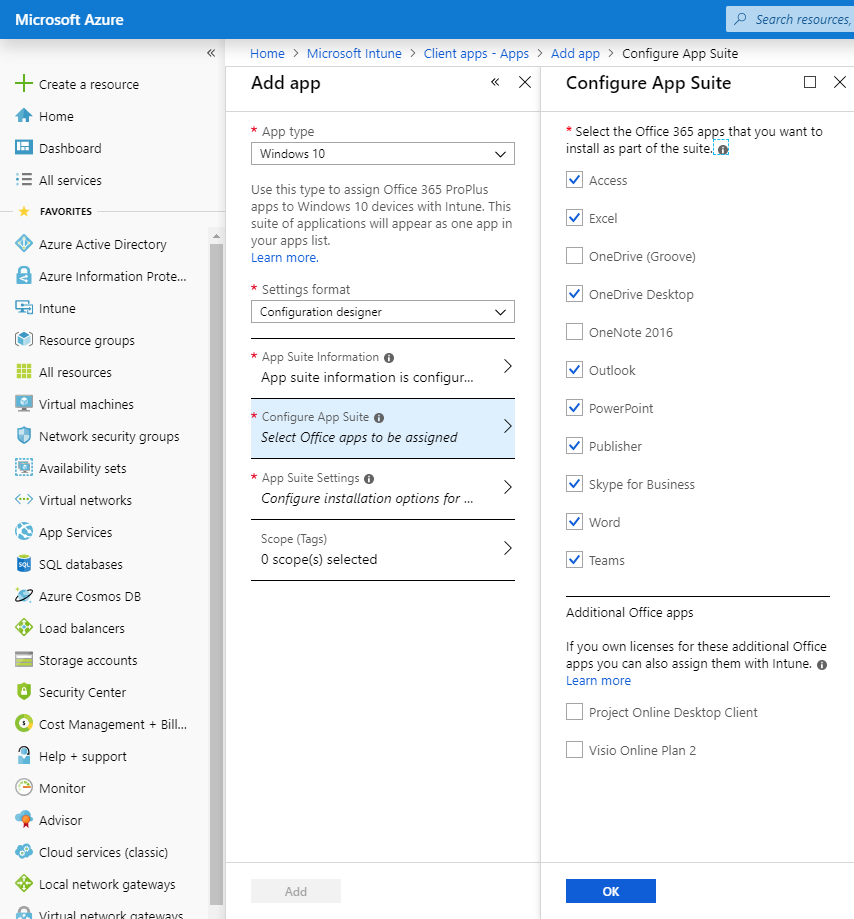Open Network security groups shield icon
Image resolution: width=854 pixels, height=919 pixels.
point(24,435)
